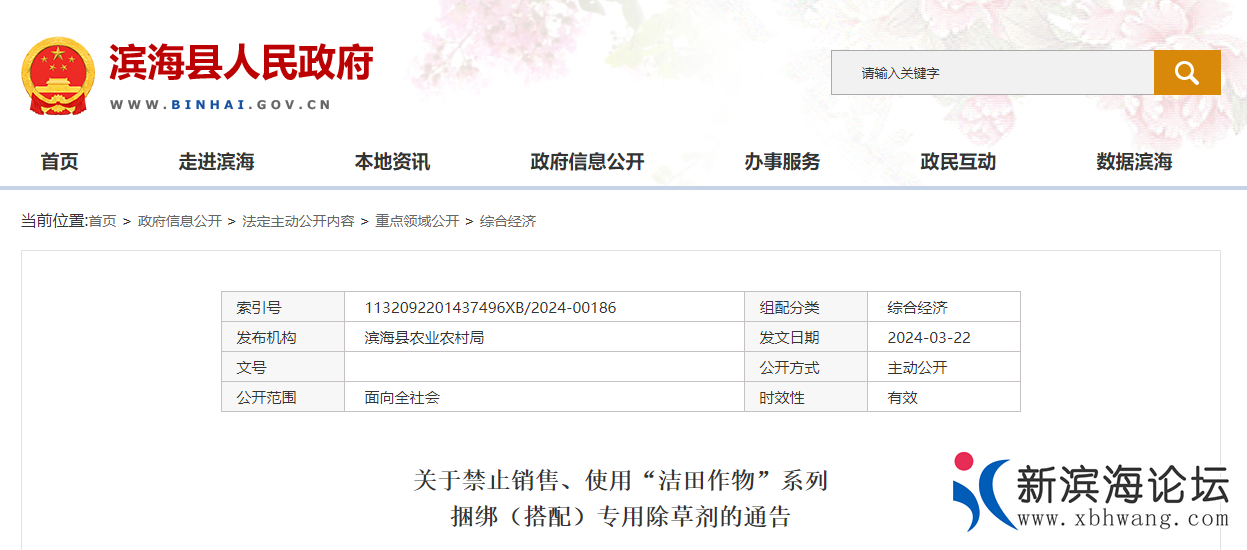Click the 文号 label cell

click(283, 367)
